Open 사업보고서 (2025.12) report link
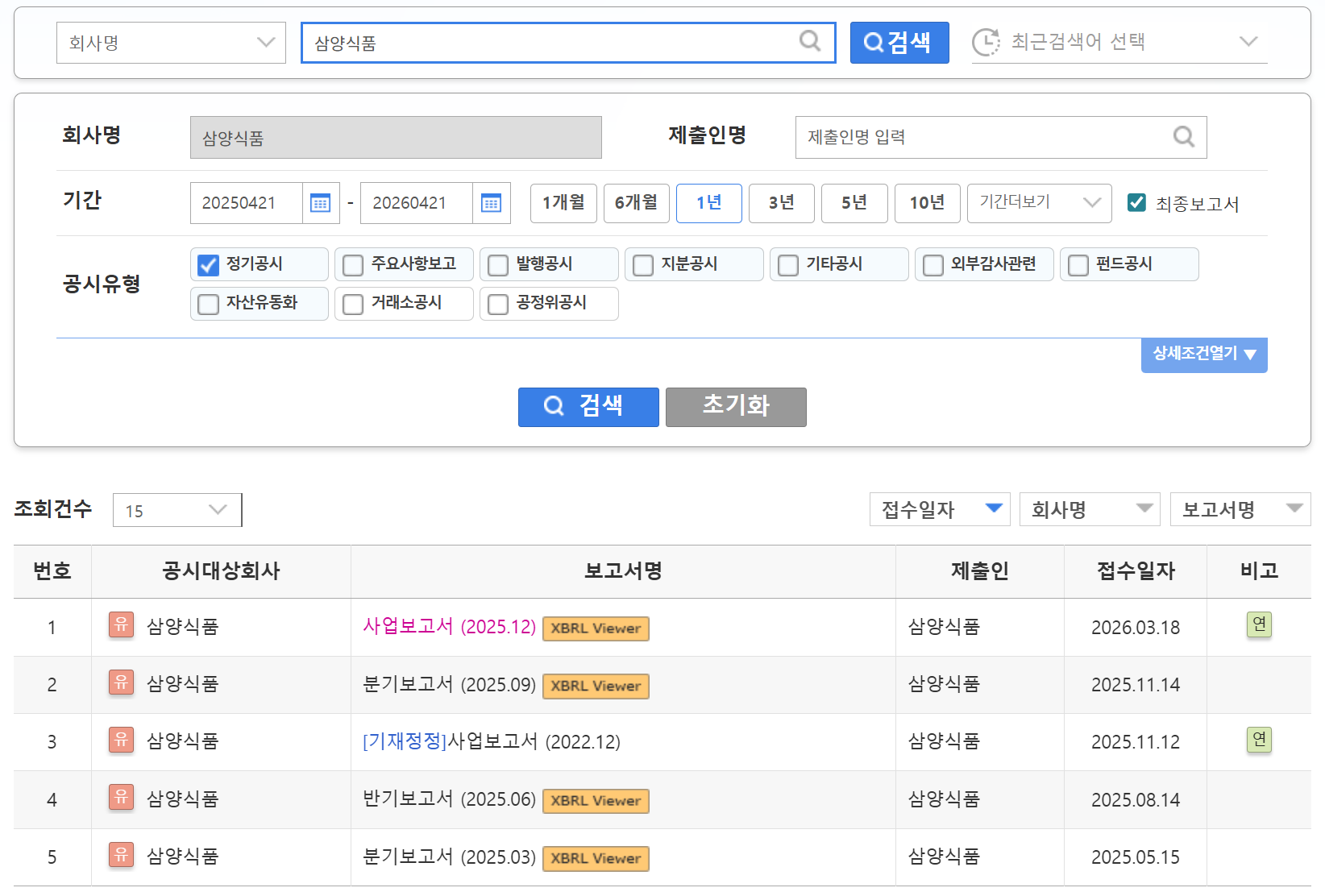This screenshot has height=896, width=1325. pos(449,627)
